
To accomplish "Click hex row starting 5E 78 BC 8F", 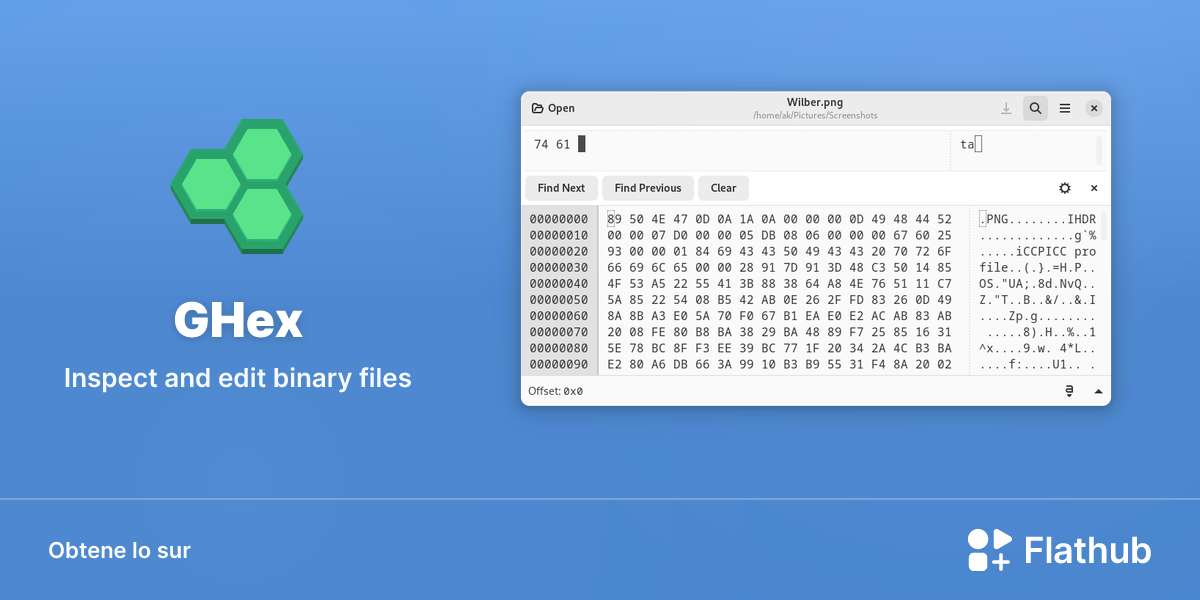I will tap(780, 348).
